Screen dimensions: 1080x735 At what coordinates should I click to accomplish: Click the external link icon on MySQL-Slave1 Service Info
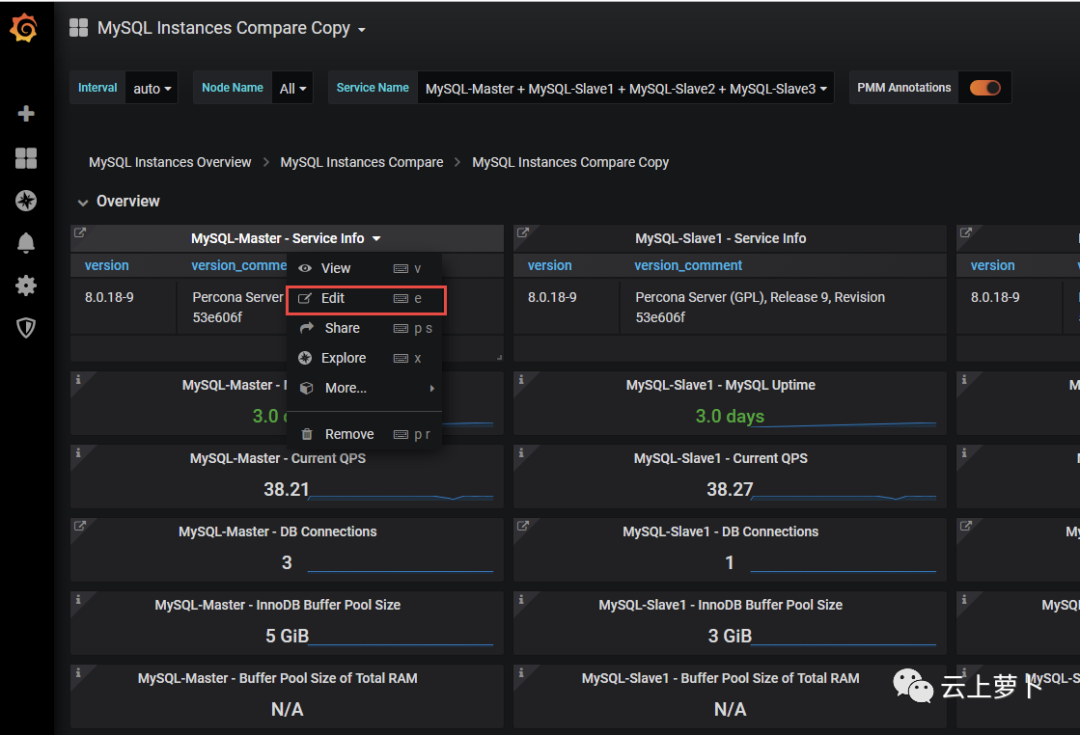[523, 233]
